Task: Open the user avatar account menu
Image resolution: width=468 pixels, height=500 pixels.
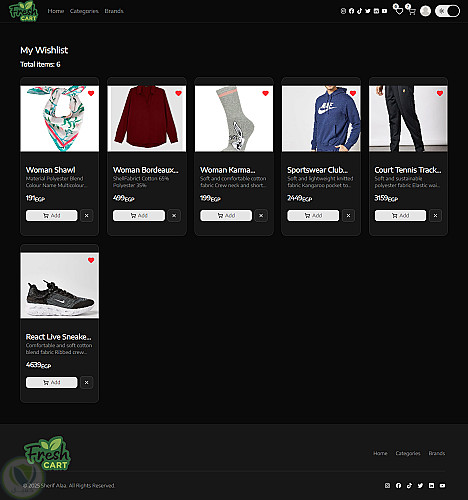Action: coord(425,11)
